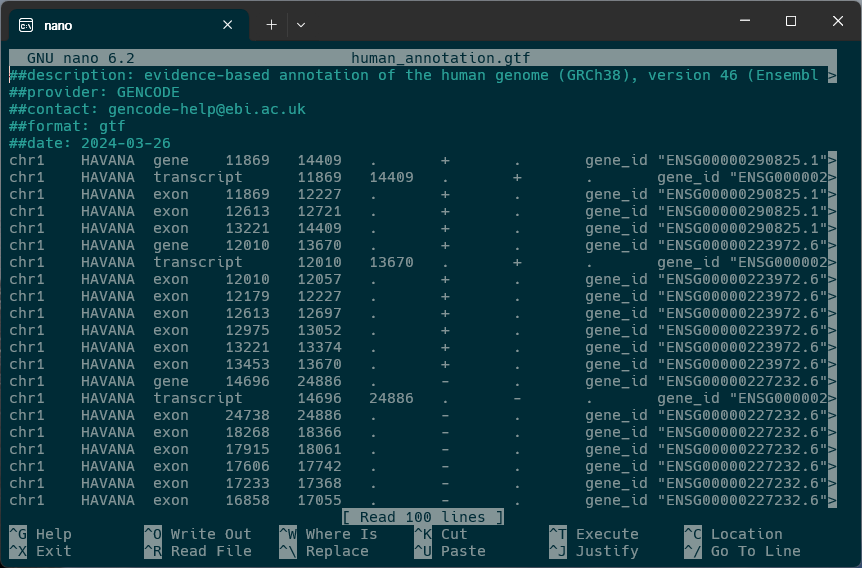This screenshot has width=862, height=568.
Task: Click the ^/ Go To Line shortcut
Action: [x=741, y=551]
